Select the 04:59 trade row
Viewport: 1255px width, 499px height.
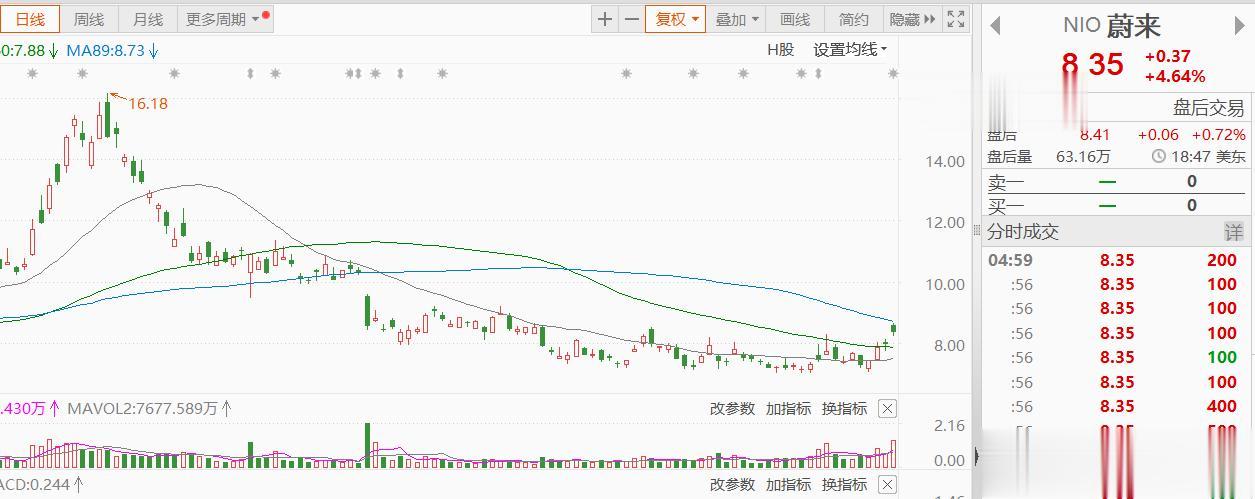1116,260
